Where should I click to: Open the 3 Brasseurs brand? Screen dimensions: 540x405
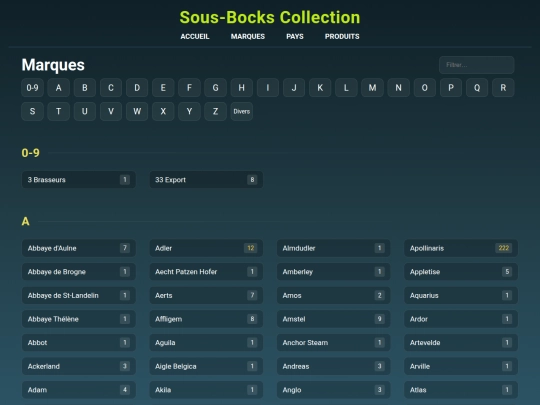point(79,179)
